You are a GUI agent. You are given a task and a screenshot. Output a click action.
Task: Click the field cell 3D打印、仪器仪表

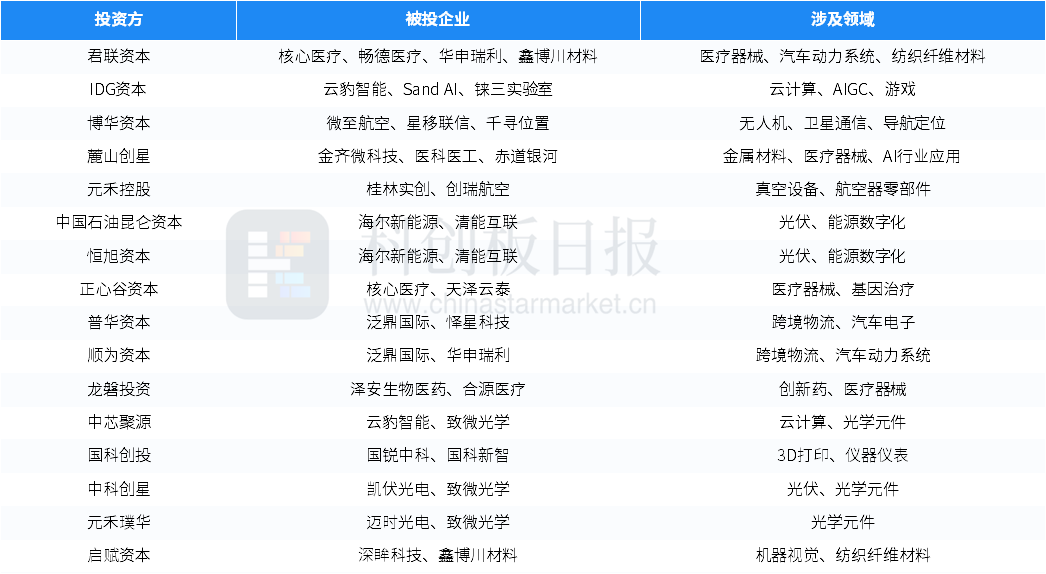(x=843, y=456)
